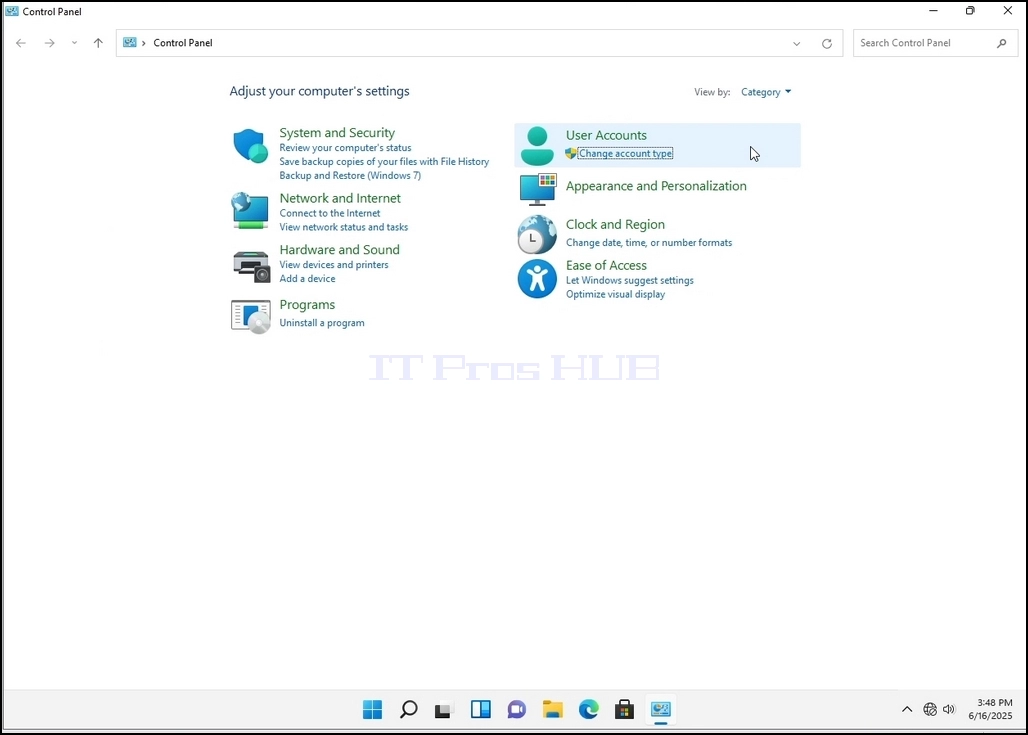Open Connect to the Internet
This screenshot has height=735, width=1028.
(330, 214)
